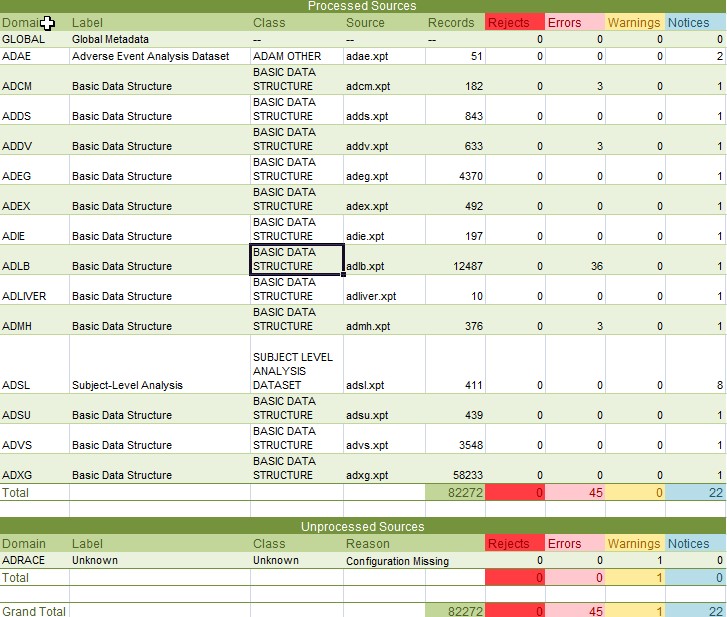The image size is (727, 617).
Task: Click the Records column header
Action: (455, 22)
